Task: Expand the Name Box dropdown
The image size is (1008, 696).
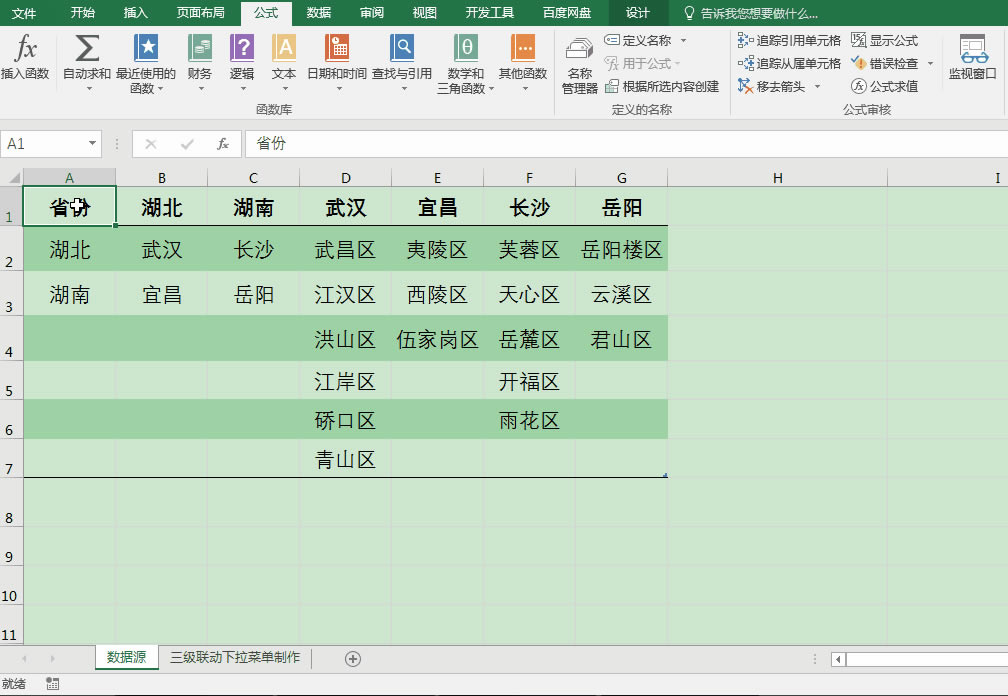Action: 93,143
